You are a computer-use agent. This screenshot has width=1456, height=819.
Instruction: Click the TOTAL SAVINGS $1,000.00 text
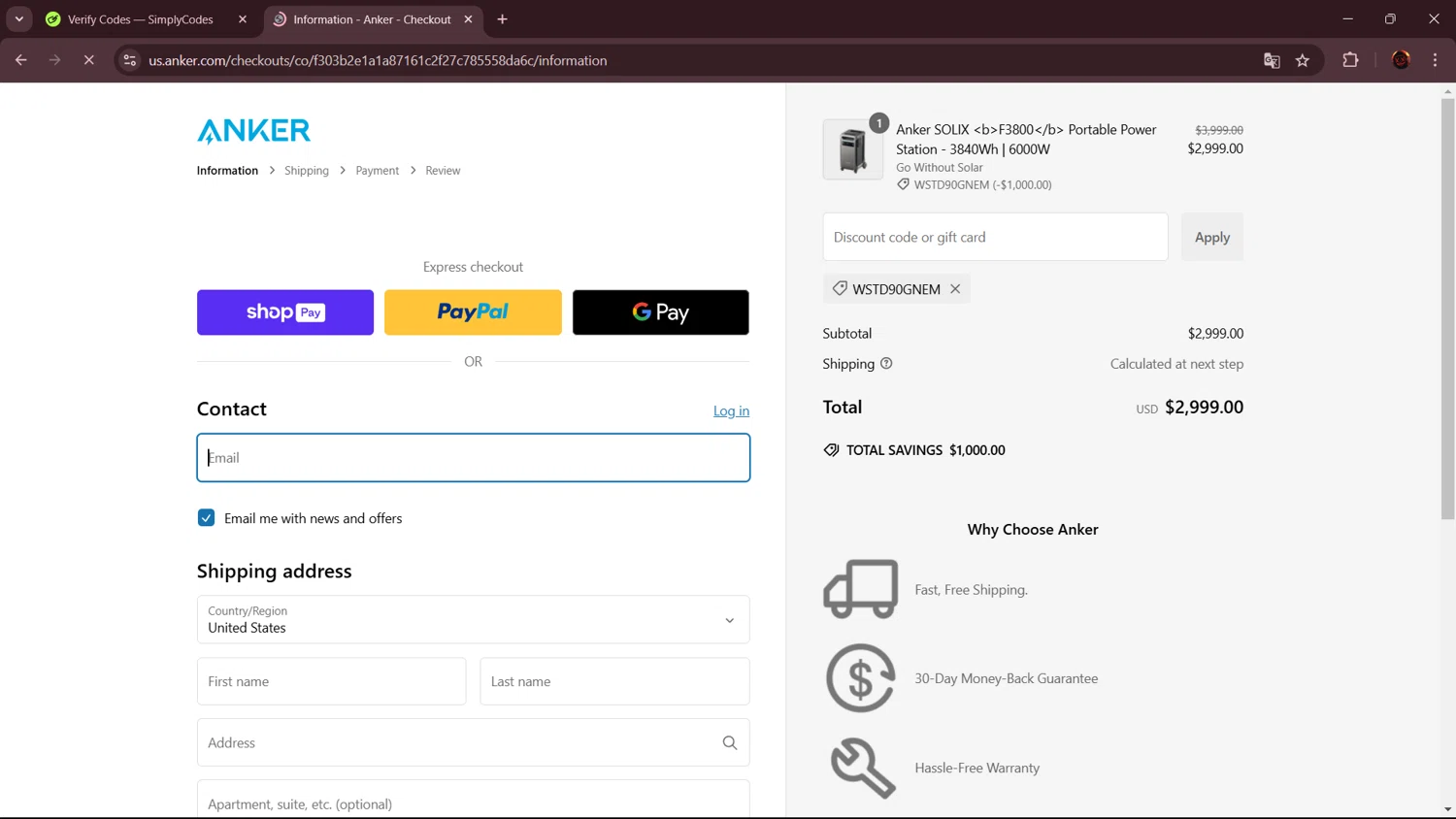click(x=926, y=450)
